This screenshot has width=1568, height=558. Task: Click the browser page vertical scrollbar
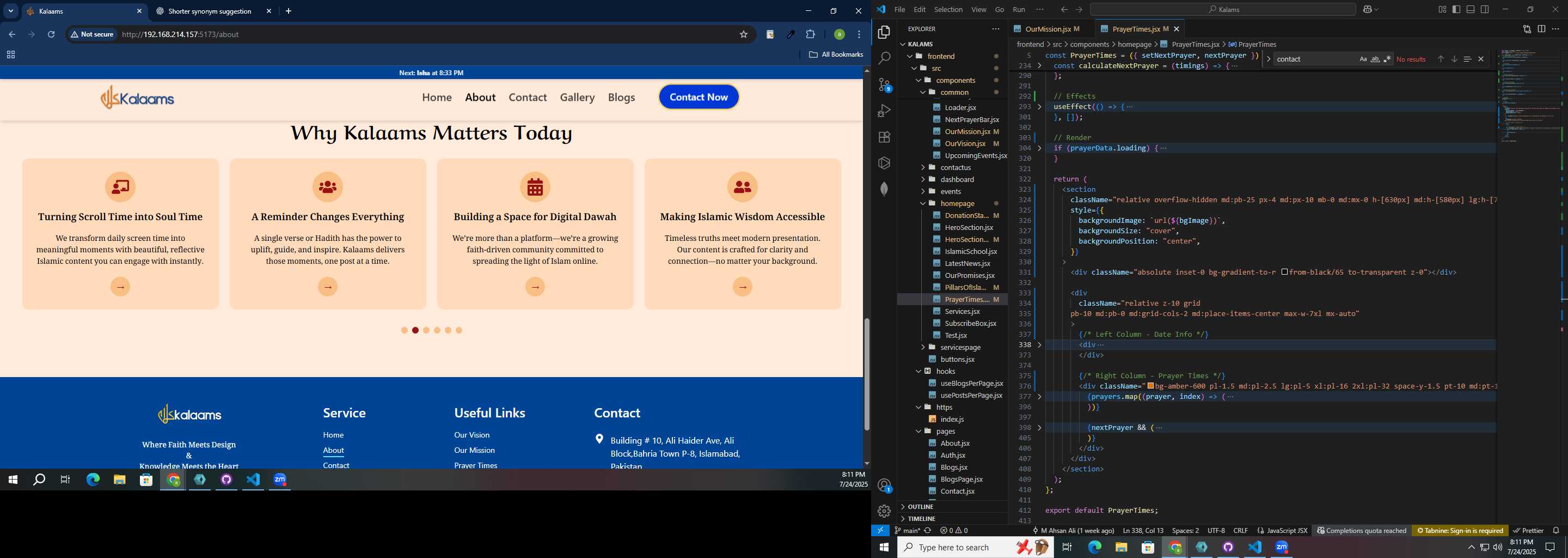(866, 374)
